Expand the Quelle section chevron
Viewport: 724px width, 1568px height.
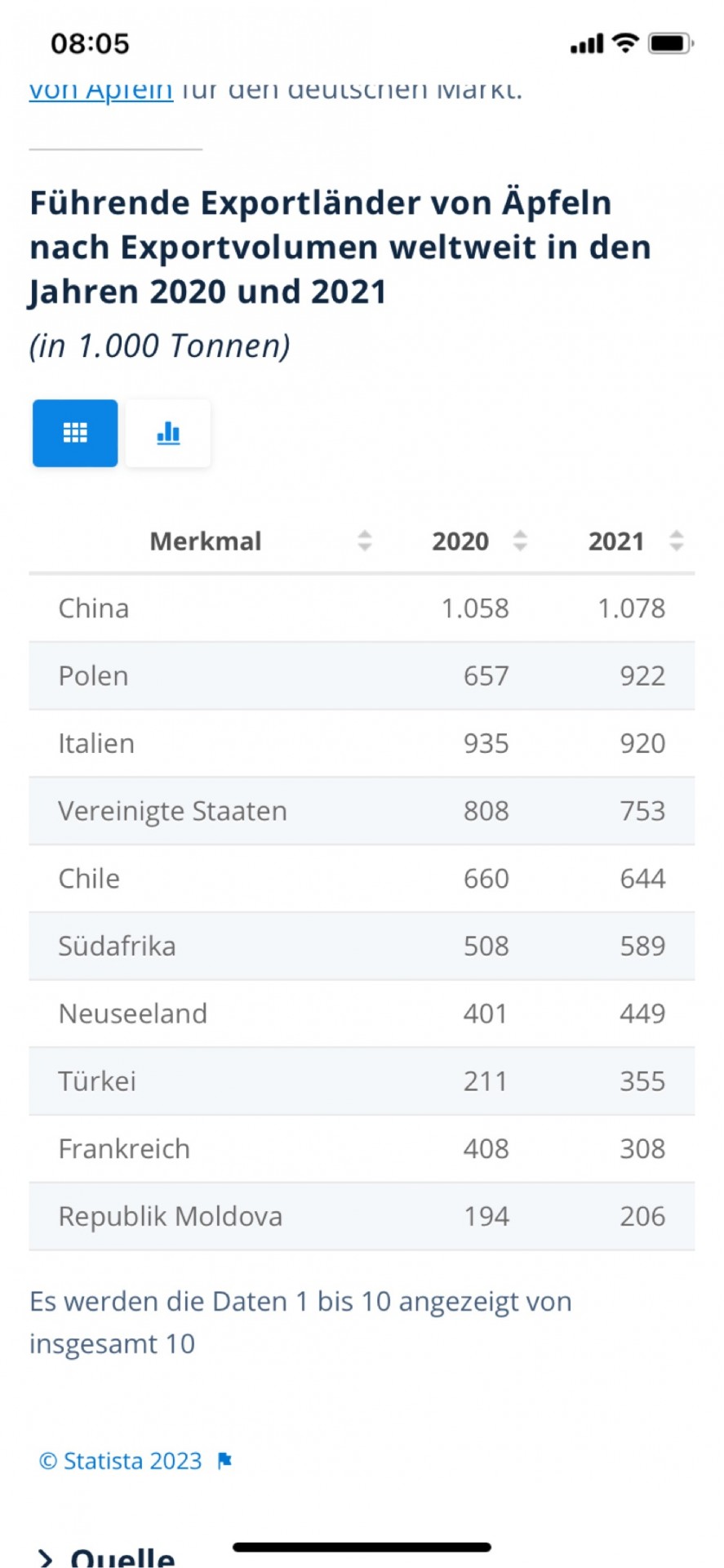46,1557
